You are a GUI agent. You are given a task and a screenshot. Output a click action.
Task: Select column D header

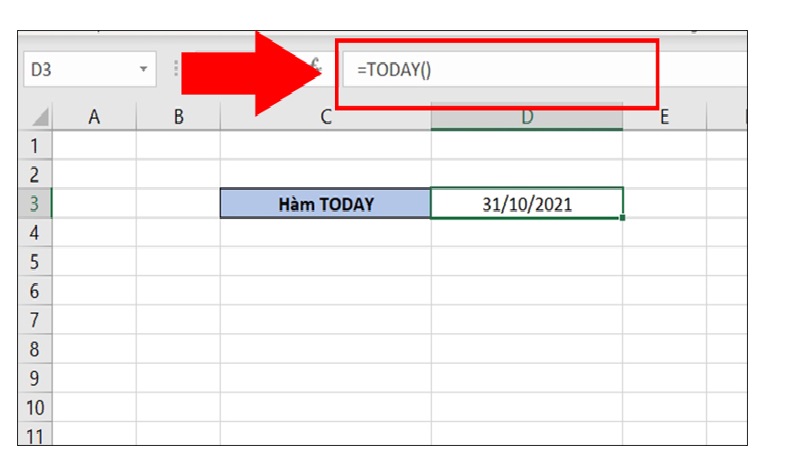(527, 117)
